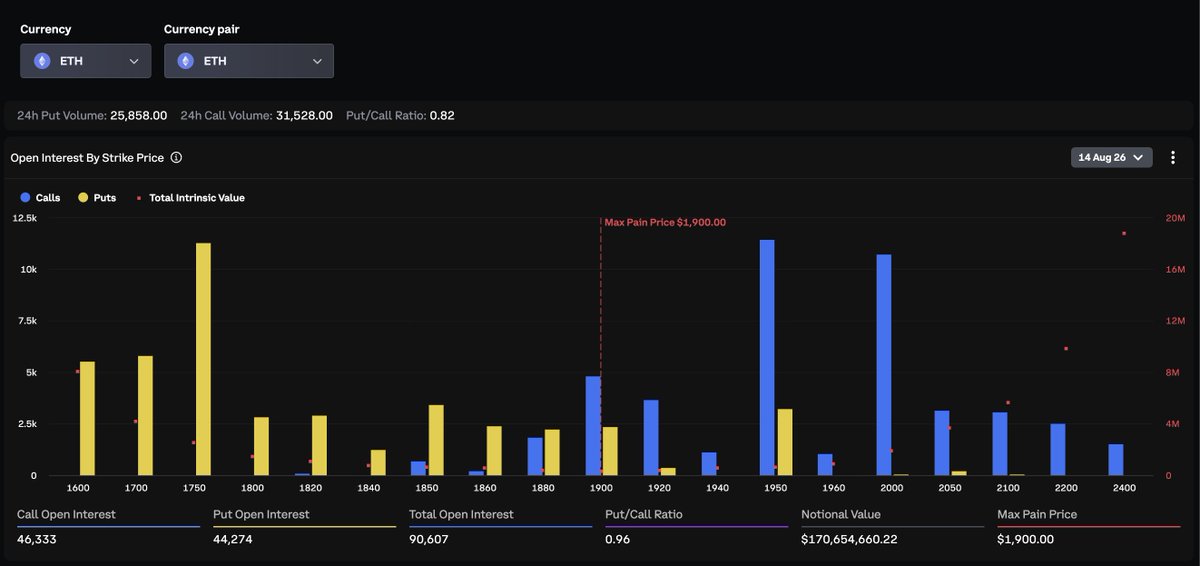
Task: Click the Put Open Interest value 44,274
Action: click(234, 539)
